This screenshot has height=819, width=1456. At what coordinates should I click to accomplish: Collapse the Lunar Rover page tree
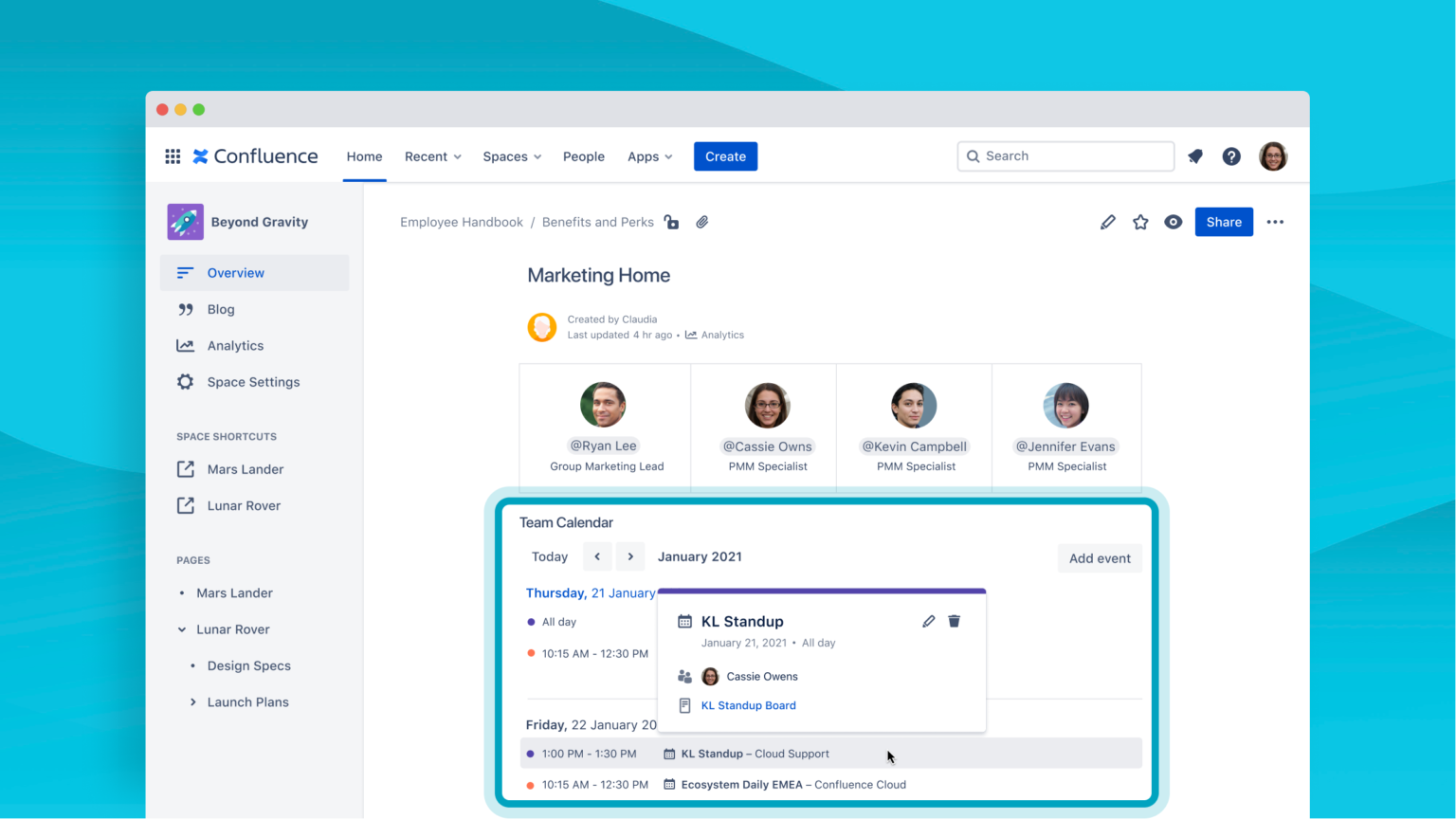(x=182, y=628)
